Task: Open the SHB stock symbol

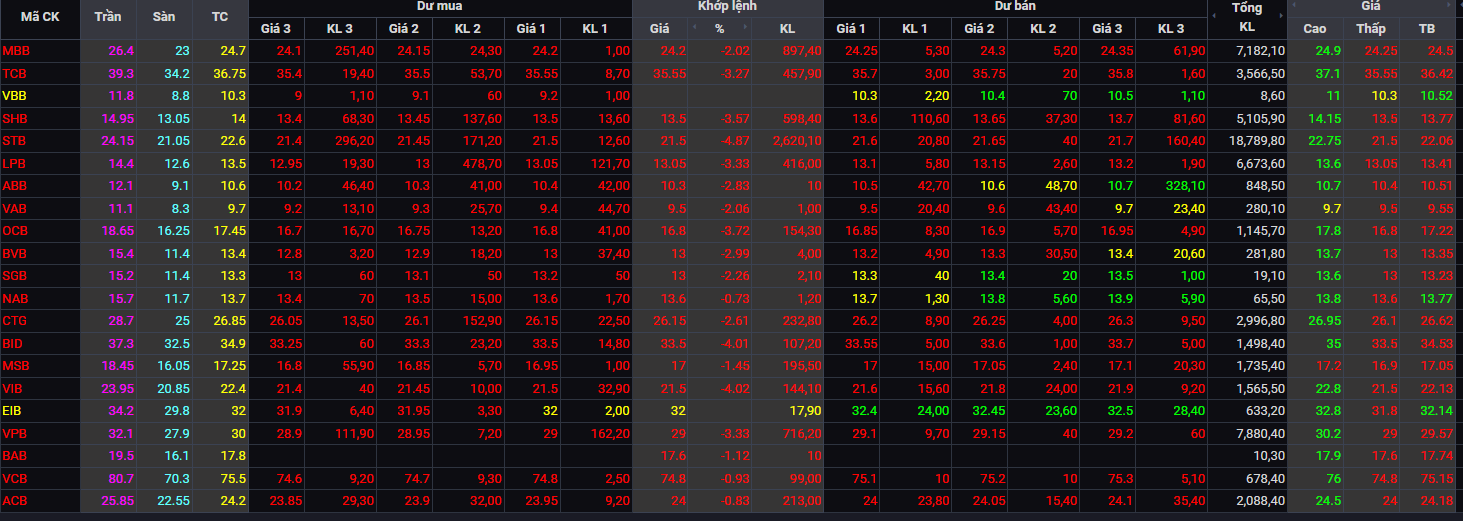Action: coord(15,118)
